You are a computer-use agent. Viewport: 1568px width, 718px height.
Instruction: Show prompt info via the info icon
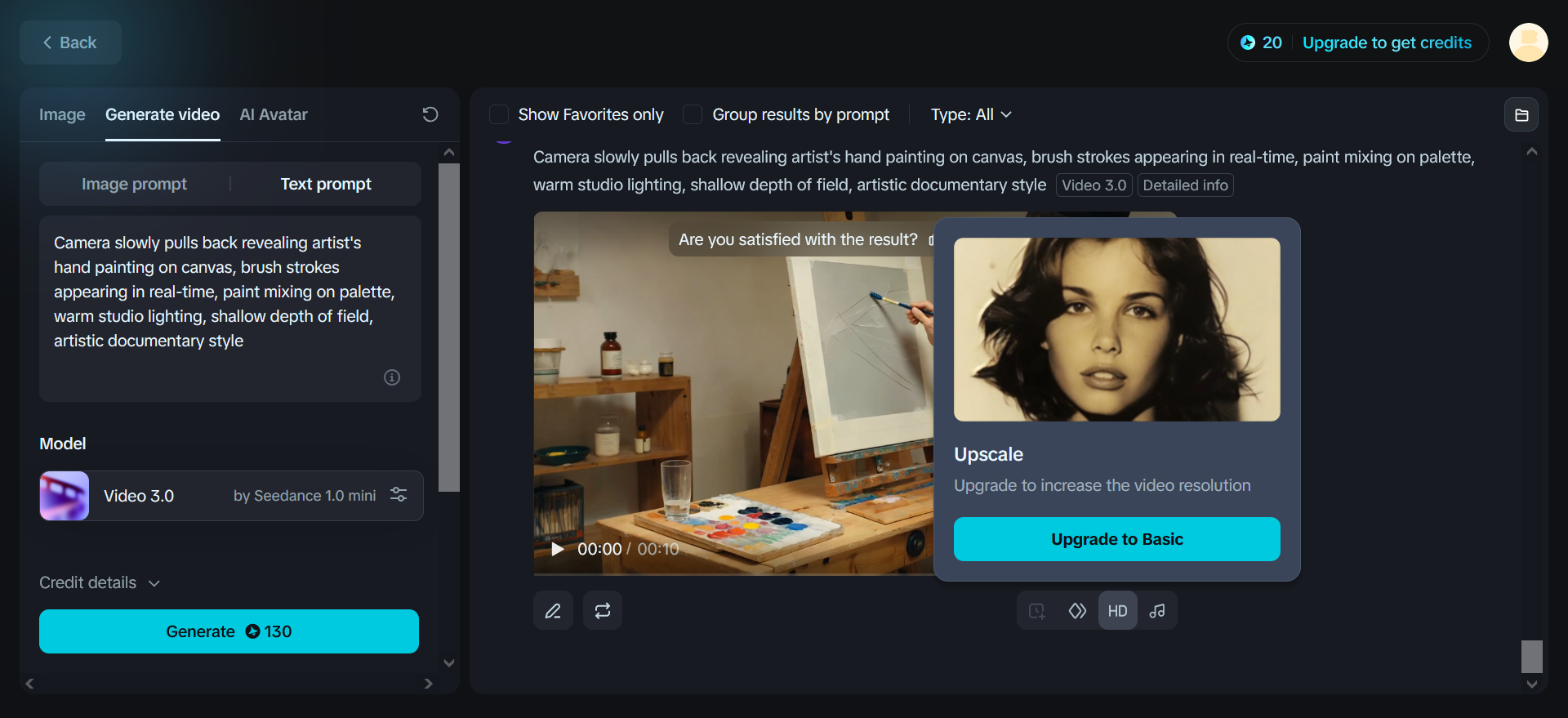(392, 377)
